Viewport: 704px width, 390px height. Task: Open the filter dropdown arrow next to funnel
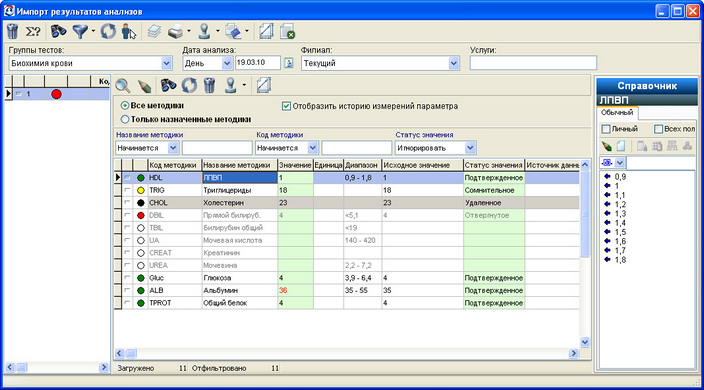(x=93, y=31)
